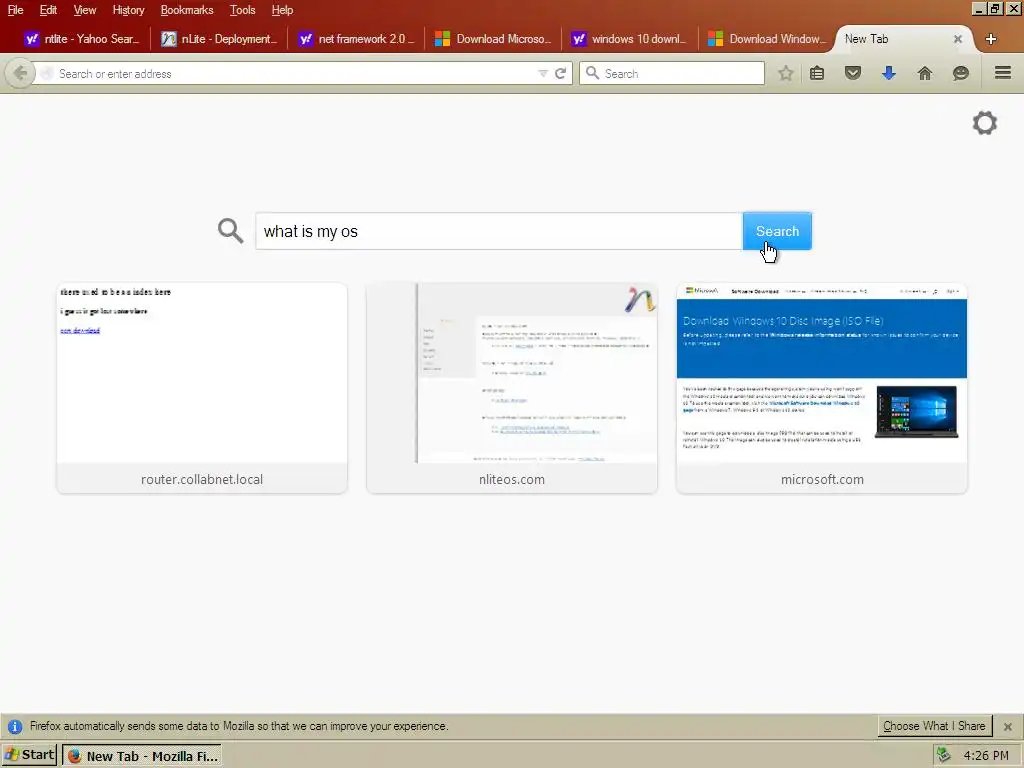
Task: Open nliteos.com thumbnail
Action: click(x=511, y=388)
